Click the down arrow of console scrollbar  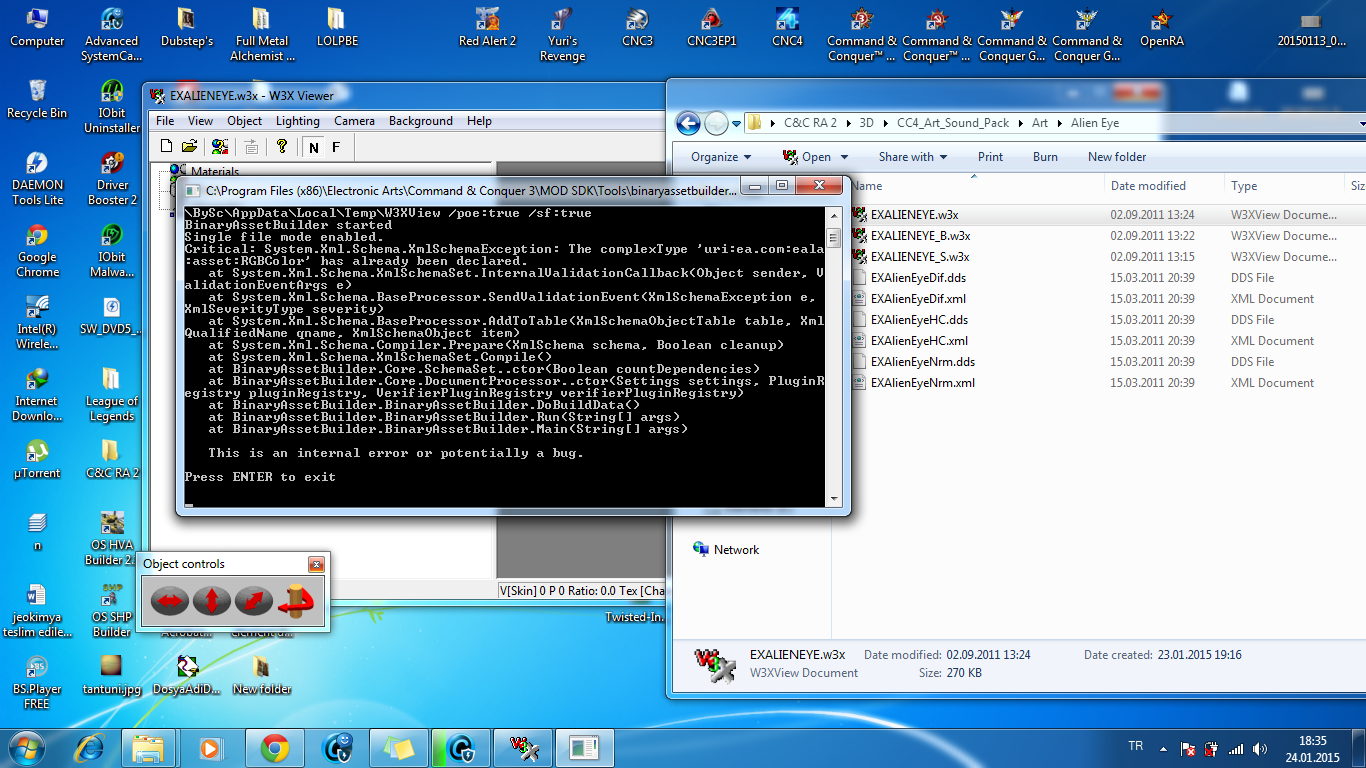click(x=833, y=498)
